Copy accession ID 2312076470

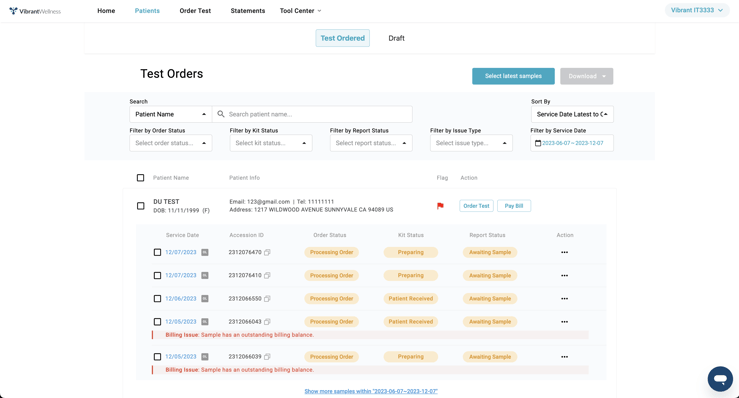pyautogui.click(x=267, y=252)
